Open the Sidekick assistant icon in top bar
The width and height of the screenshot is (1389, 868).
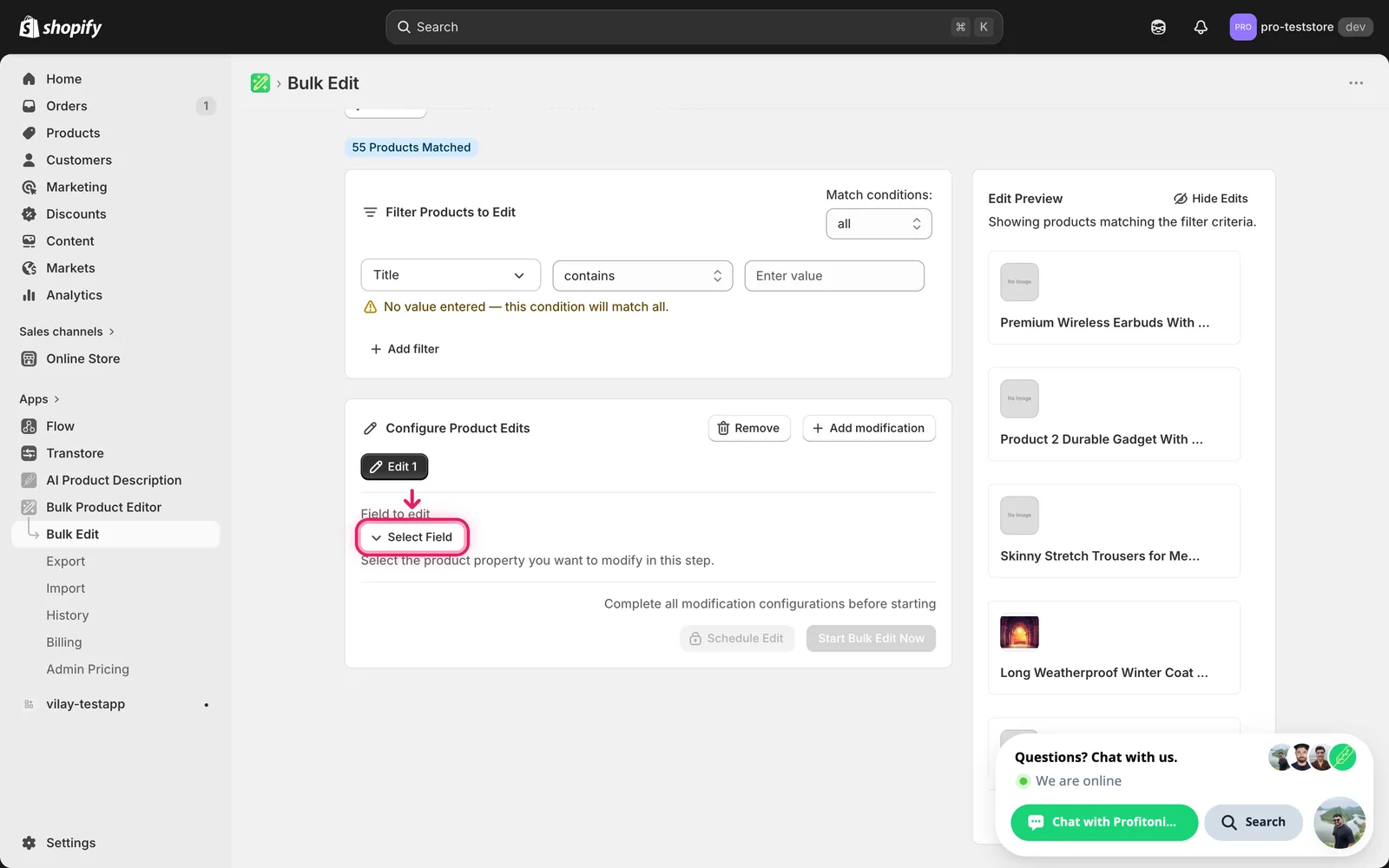(1158, 27)
